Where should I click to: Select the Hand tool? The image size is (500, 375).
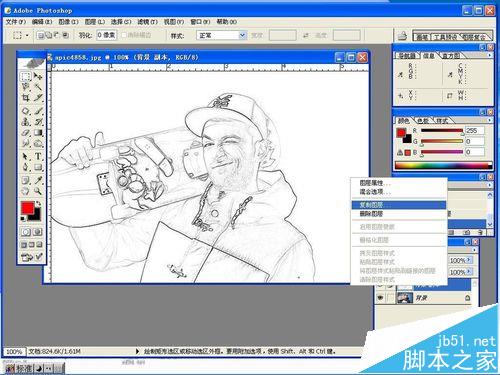coord(25,191)
